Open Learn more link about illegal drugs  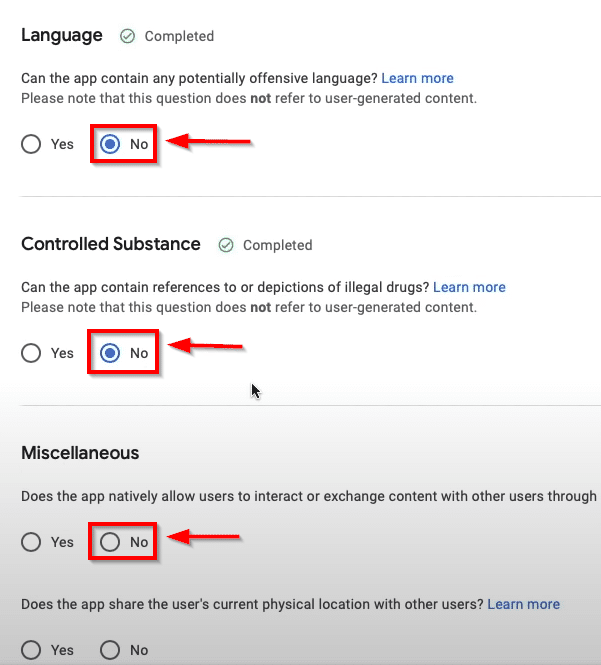click(x=469, y=287)
